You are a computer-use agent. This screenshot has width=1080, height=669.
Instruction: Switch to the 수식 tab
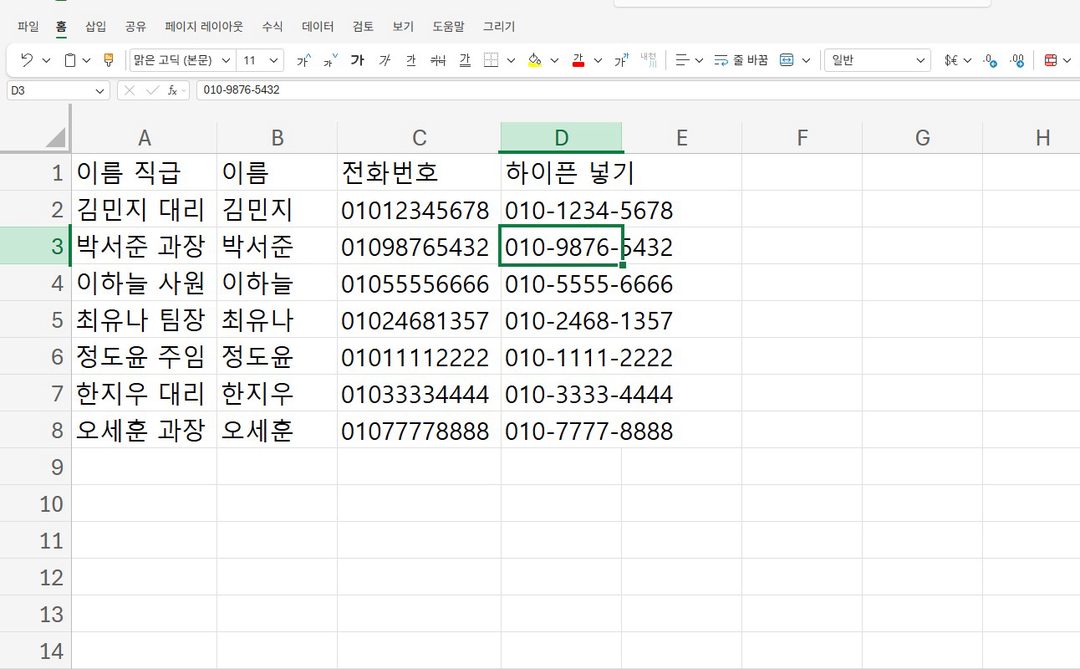[272, 26]
